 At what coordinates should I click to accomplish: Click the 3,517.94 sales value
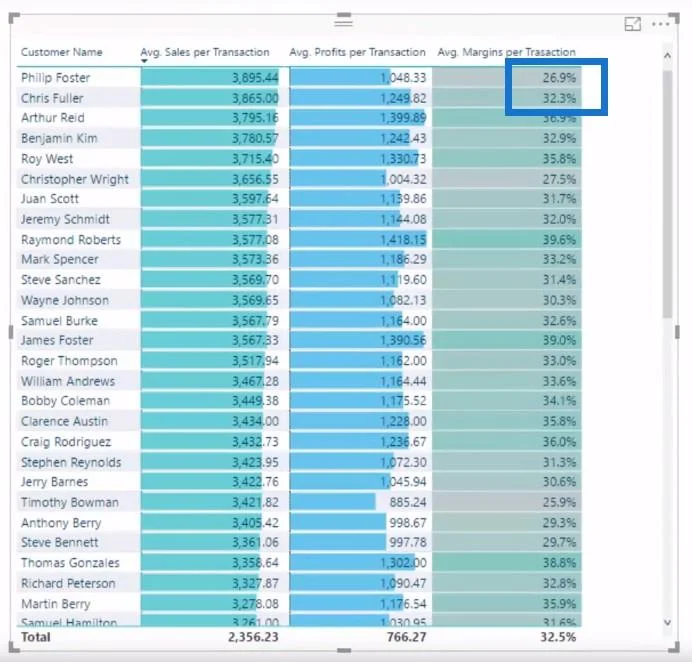coord(255,361)
